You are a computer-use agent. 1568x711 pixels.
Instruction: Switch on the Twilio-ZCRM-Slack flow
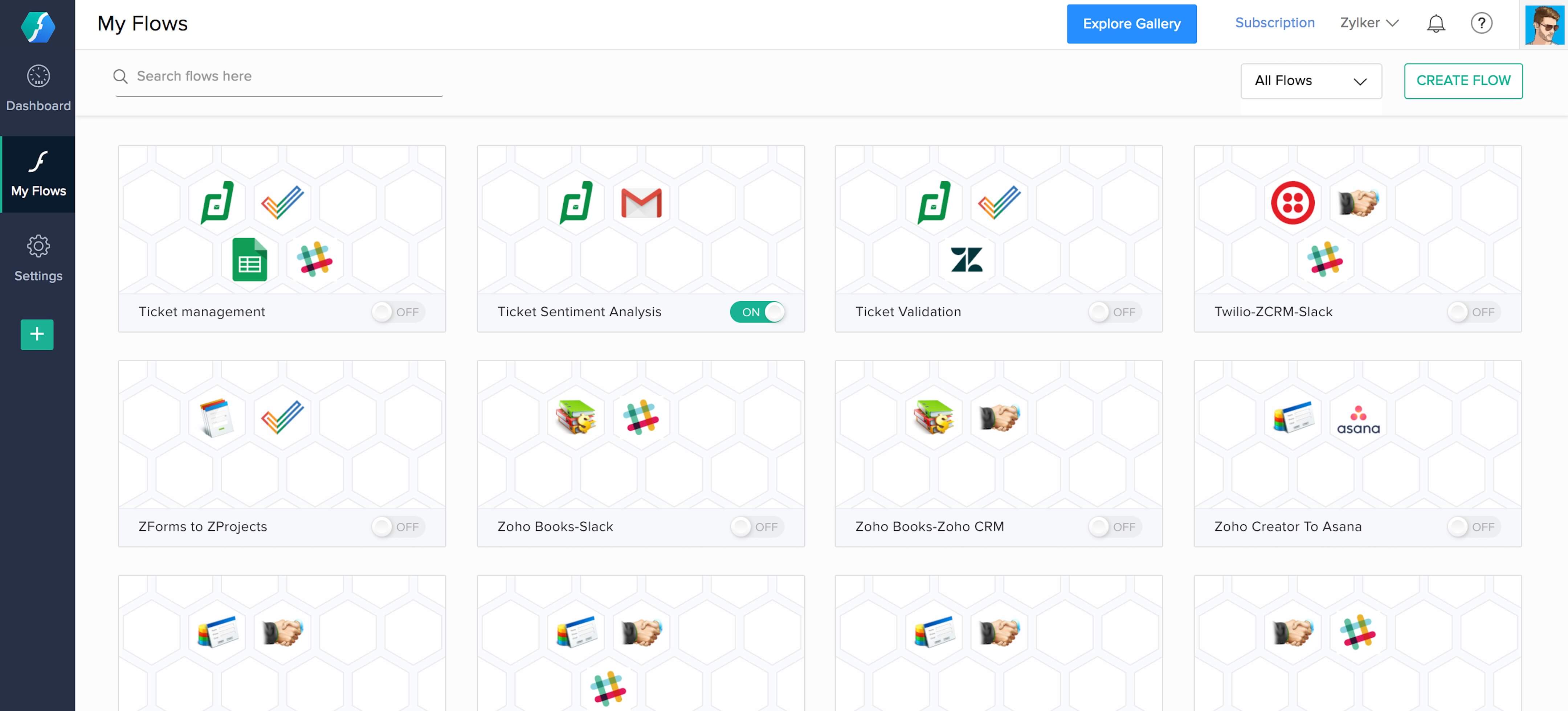coord(1474,312)
